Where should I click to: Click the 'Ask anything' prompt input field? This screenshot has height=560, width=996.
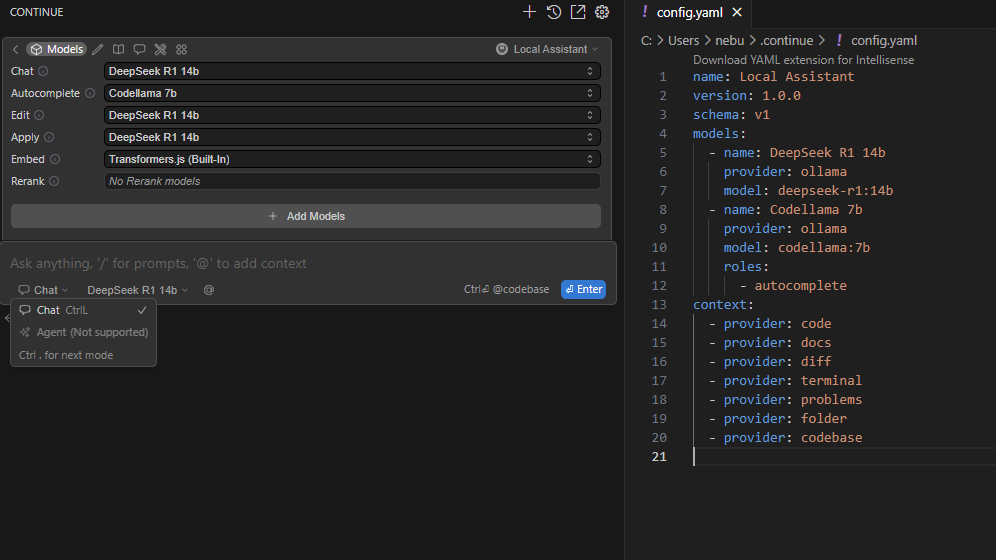point(308,263)
